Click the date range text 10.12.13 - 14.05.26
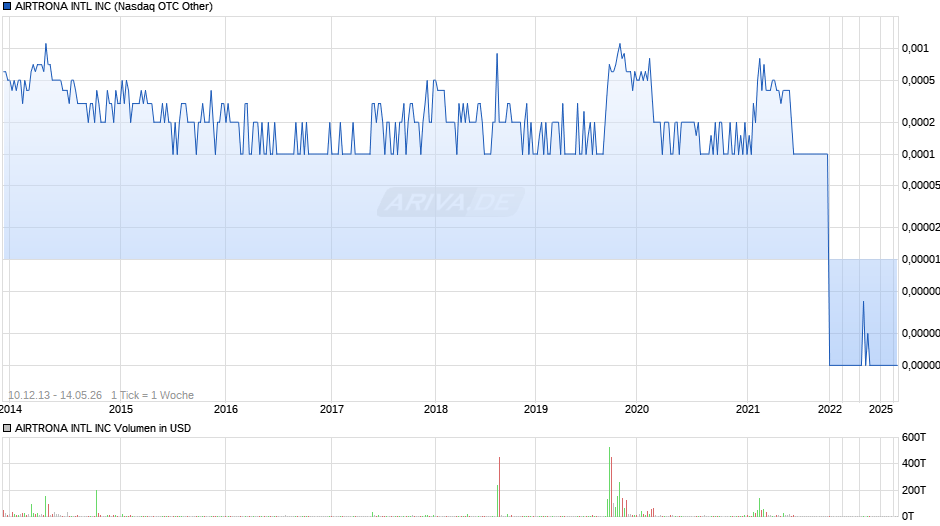Image resolution: width=940 pixels, height=526 pixels. [55, 395]
